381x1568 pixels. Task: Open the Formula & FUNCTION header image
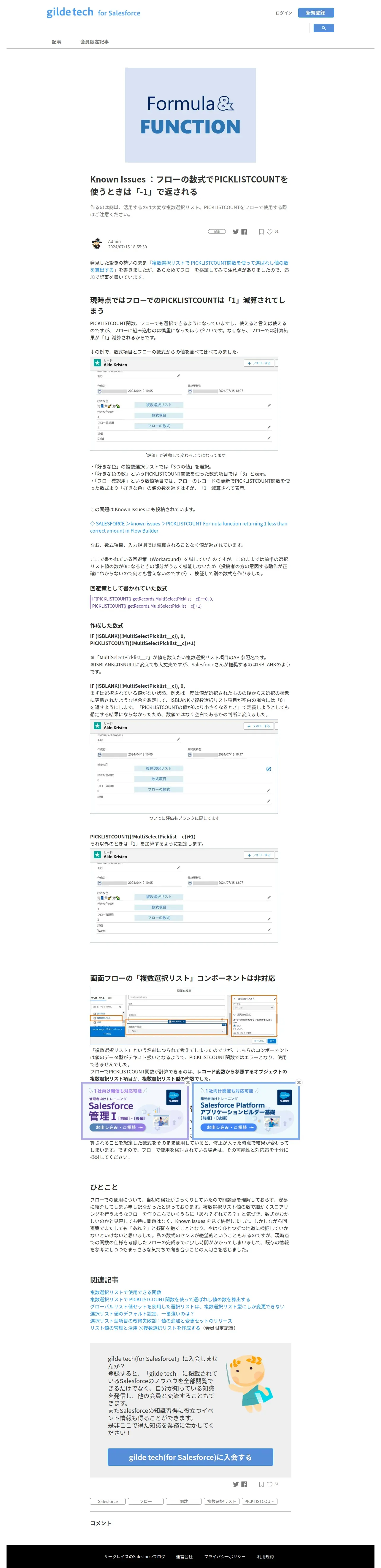[x=190, y=115]
